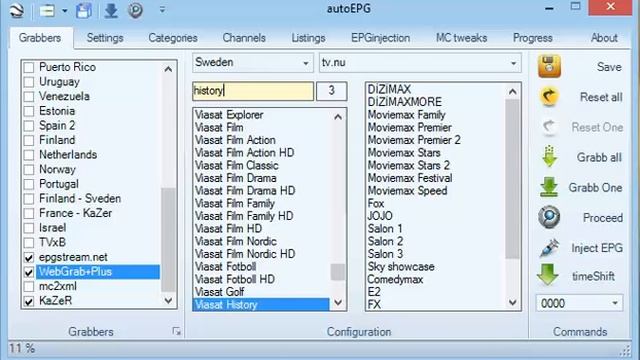Click the timeShift green arrow icon
The image size is (640, 360).
pyautogui.click(x=548, y=275)
